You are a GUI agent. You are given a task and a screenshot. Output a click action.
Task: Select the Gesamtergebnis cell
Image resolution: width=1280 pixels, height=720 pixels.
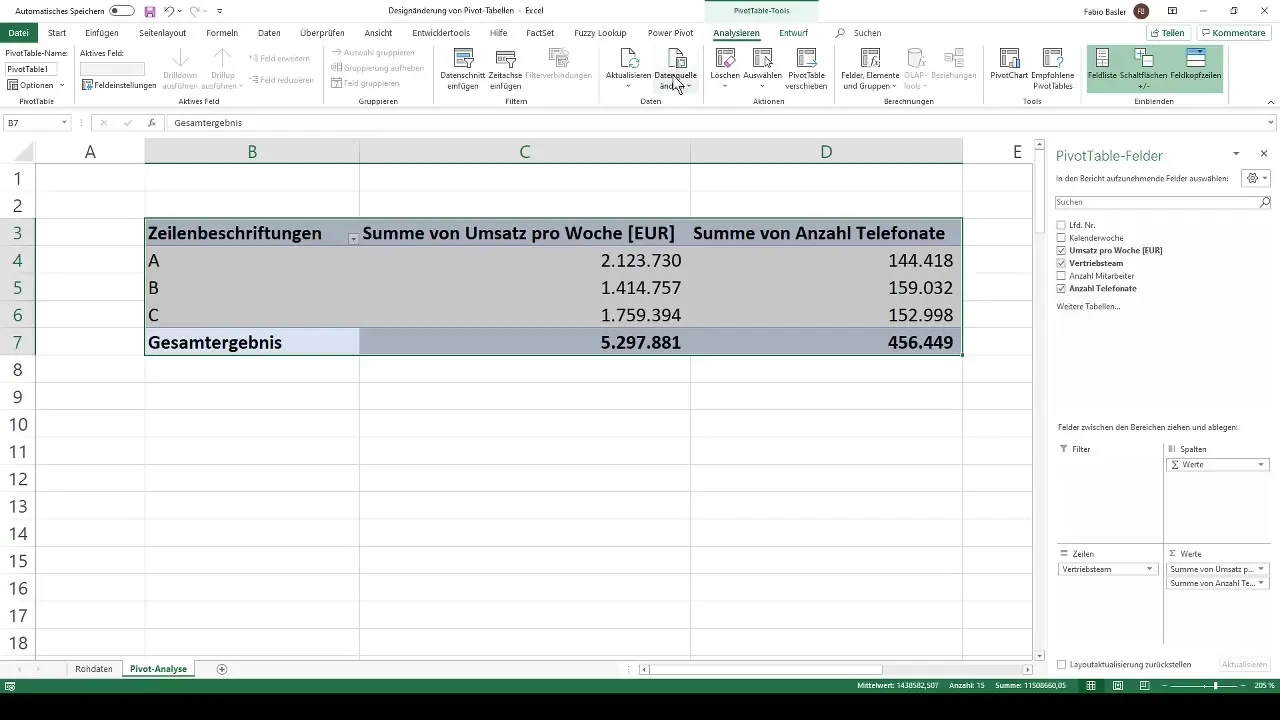(x=252, y=342)
